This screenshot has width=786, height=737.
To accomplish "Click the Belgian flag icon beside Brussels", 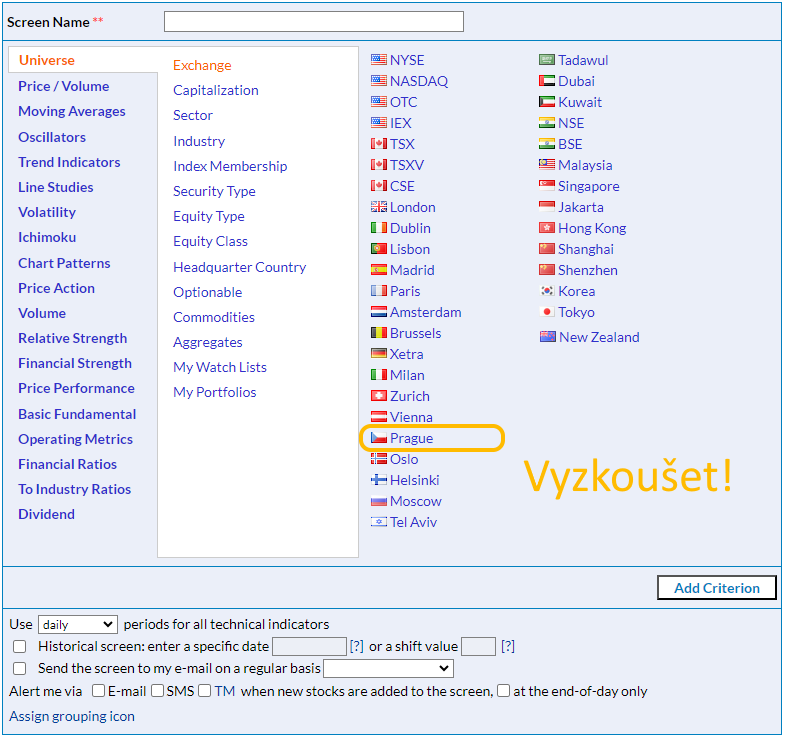I will pos(378,333).
